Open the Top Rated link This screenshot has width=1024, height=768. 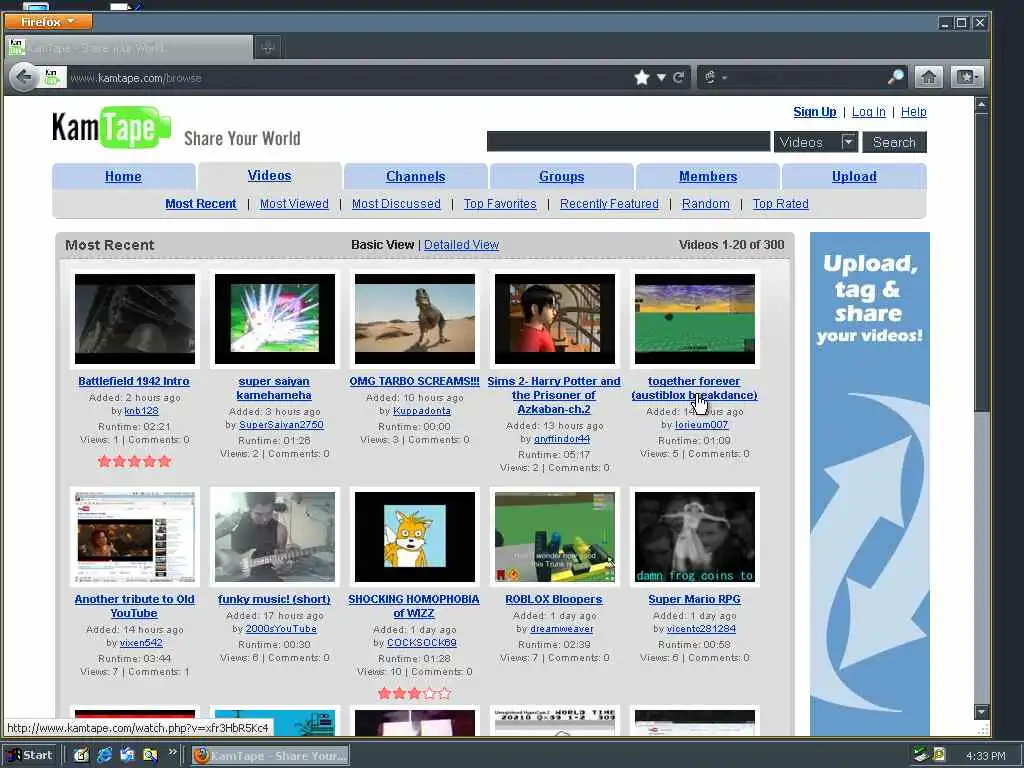[x=780, y=204]
